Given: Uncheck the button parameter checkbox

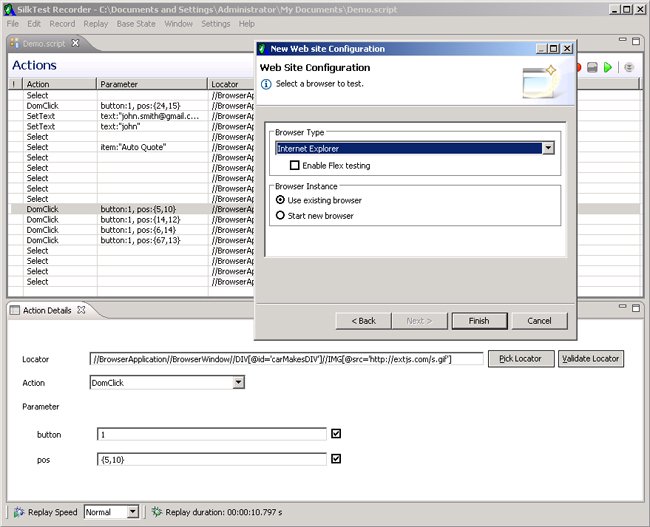Looking at the screenshot, I should click(336, 434).
